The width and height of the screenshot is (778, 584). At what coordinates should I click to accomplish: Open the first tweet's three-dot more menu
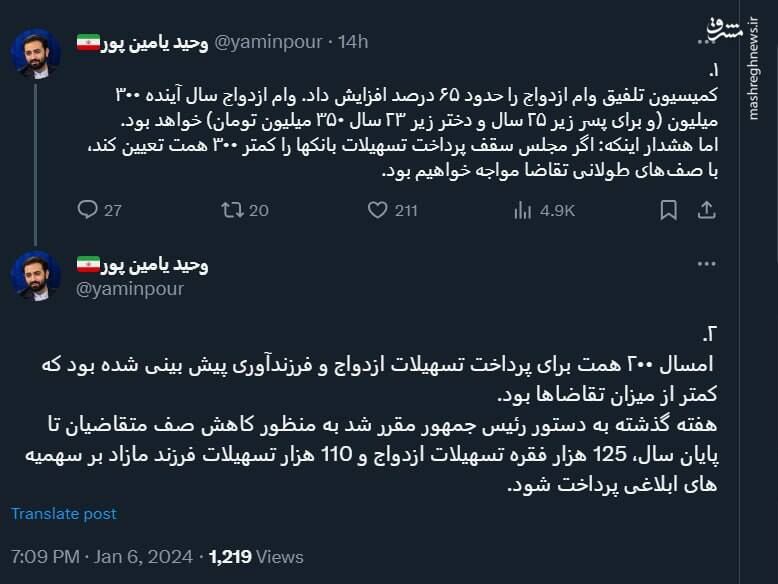(706, 40)
